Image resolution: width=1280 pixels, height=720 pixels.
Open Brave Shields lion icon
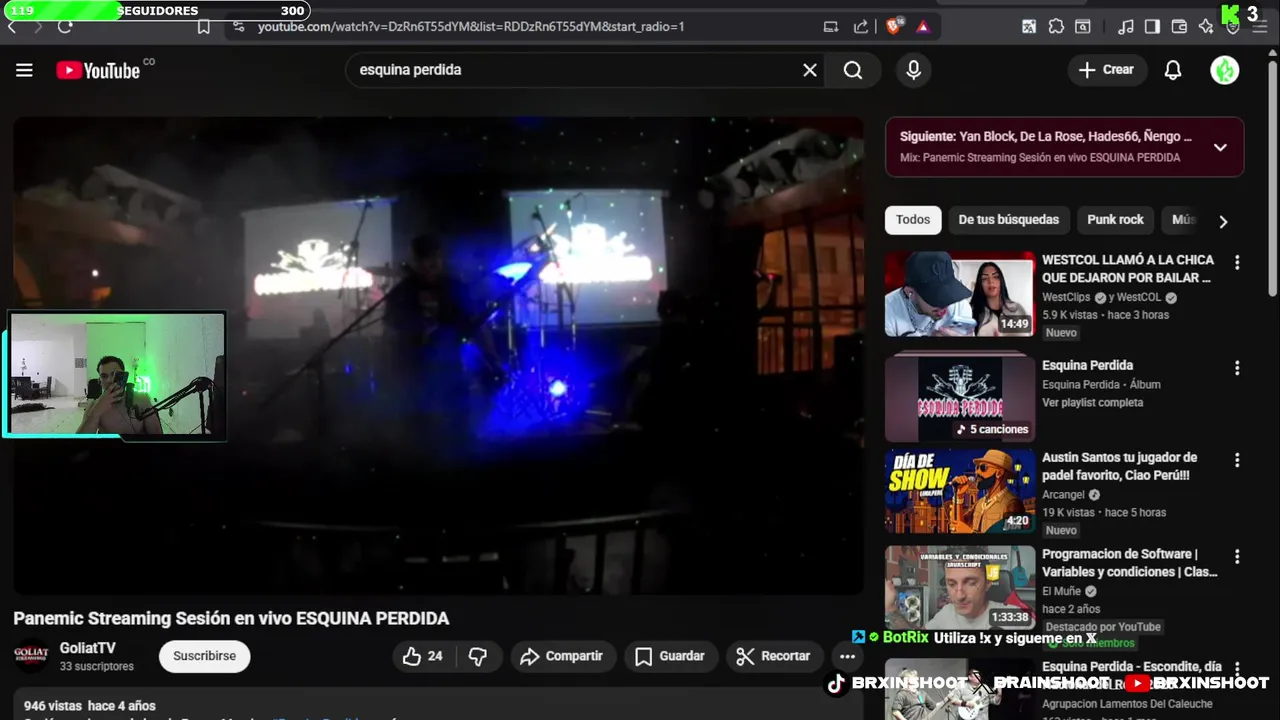coord(893,27)
